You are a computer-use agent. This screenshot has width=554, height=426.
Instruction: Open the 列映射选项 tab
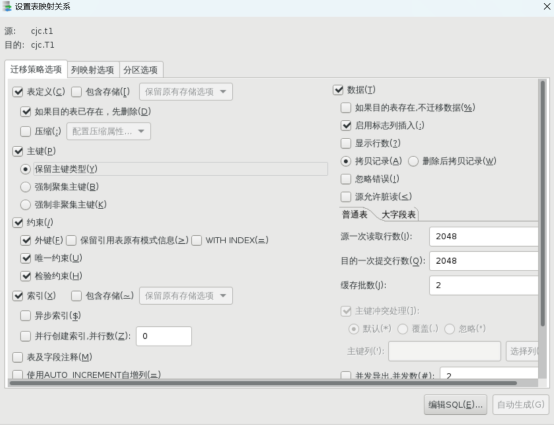92,70
